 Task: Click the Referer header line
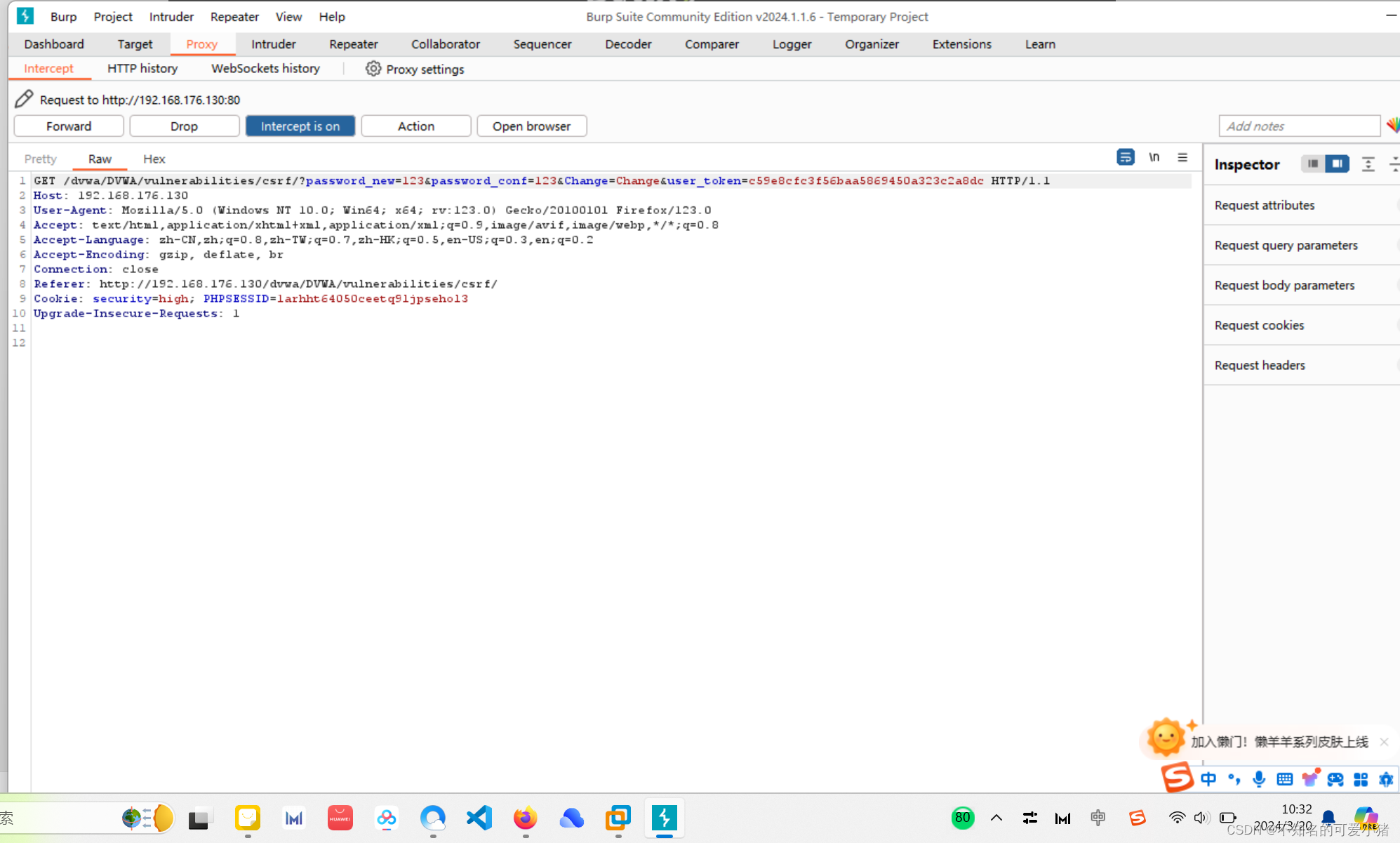click(265, 284)
